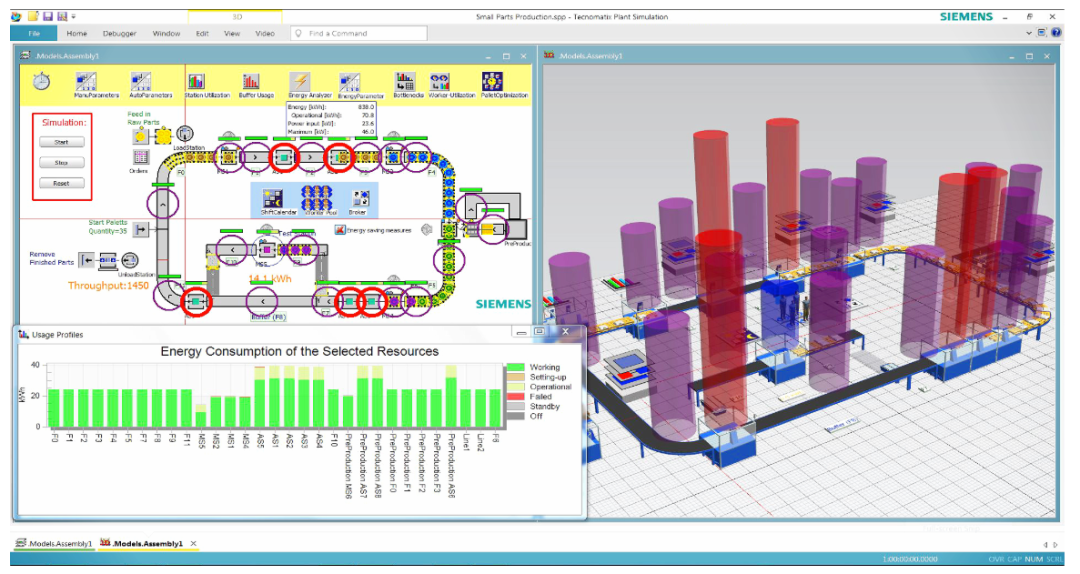This screenshot has width=1080, height=574.
Task: Select the Remove Finished Parts drain icon
Action: [x=86, y=260]
